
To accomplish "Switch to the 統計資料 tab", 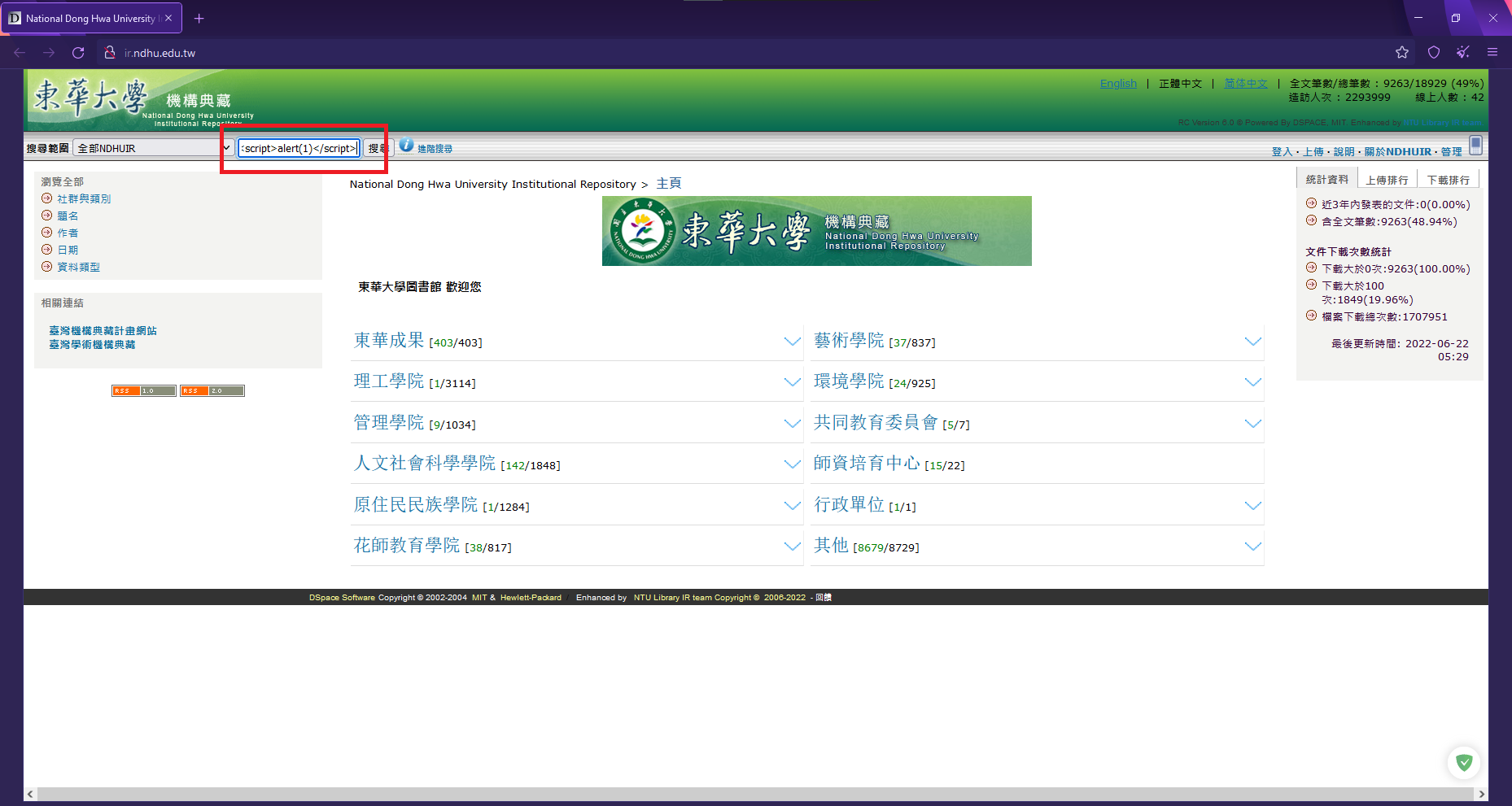I will (x=1326, y=180).
